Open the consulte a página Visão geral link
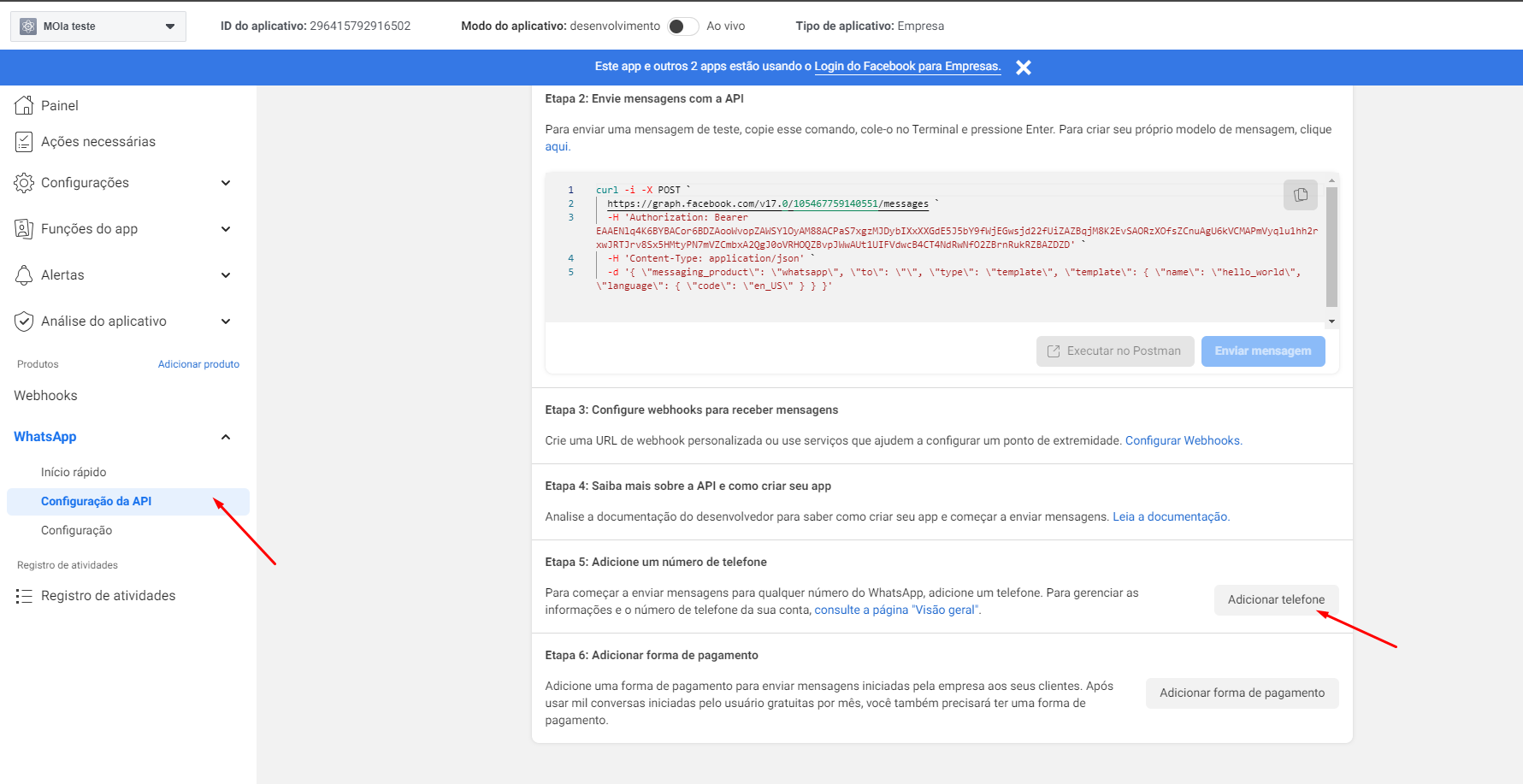The height and width of the screenshot is (784, 1523). (897, 610)
